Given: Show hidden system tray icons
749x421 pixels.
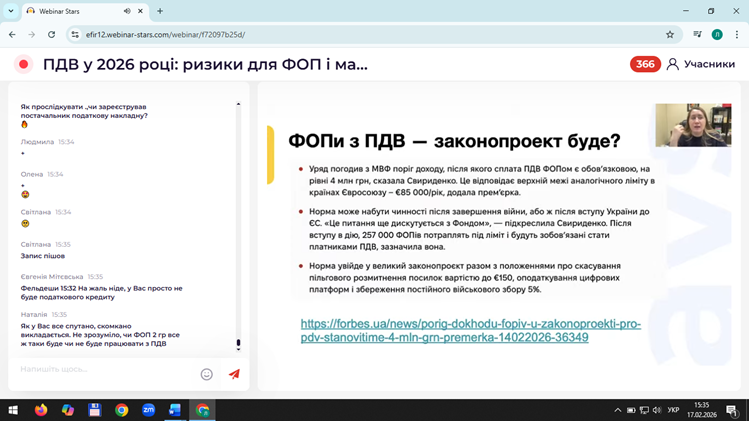Looking at the screenshot, I should click(x=617, y=410).
